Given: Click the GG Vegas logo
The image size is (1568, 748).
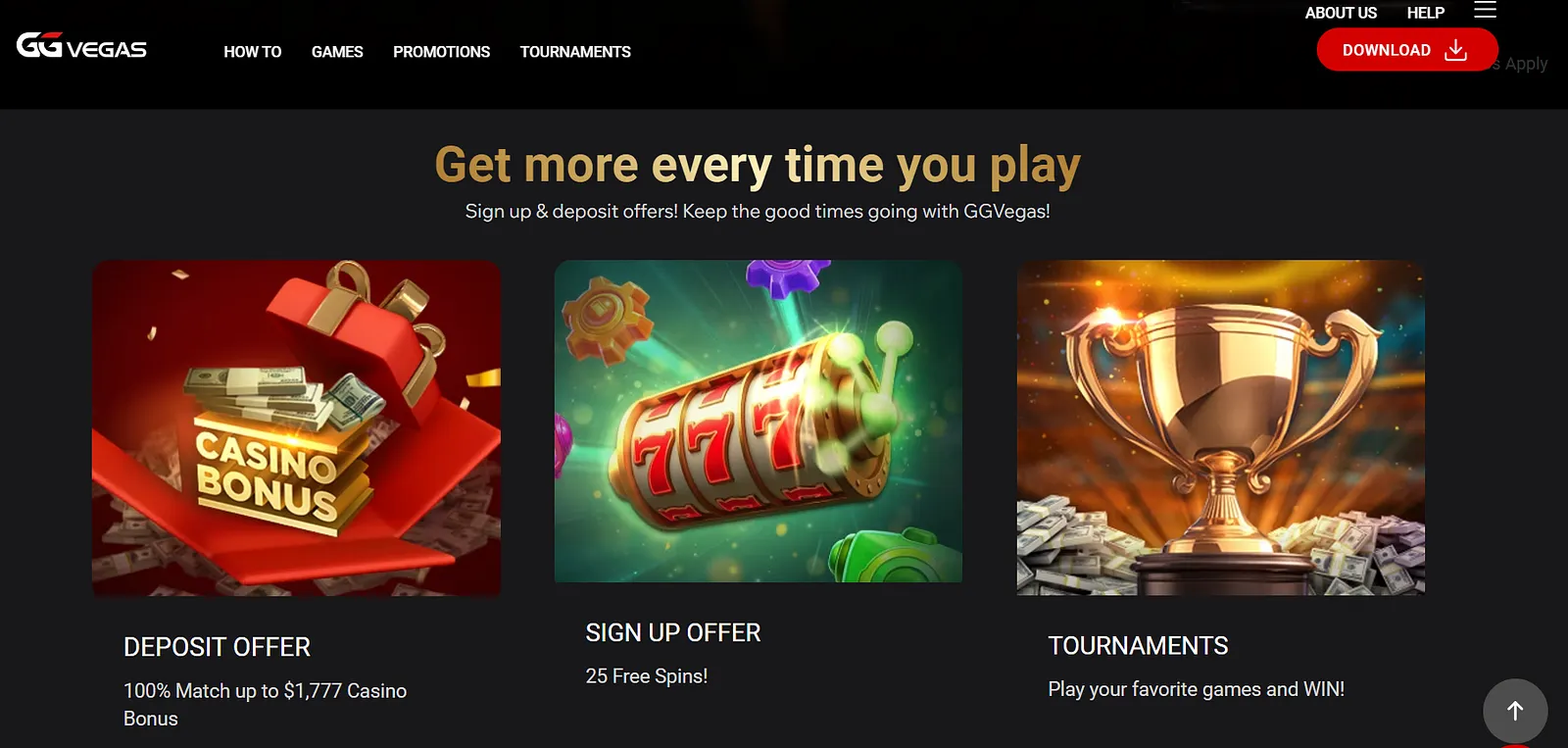Looking at the screenshot, I should click(x=81, y=45).
